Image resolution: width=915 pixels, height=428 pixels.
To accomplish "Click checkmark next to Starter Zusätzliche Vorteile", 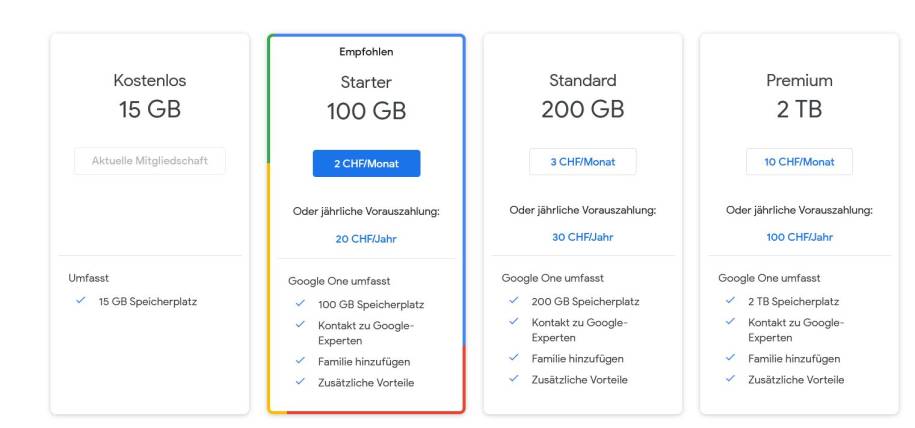I will coord(300,382).
